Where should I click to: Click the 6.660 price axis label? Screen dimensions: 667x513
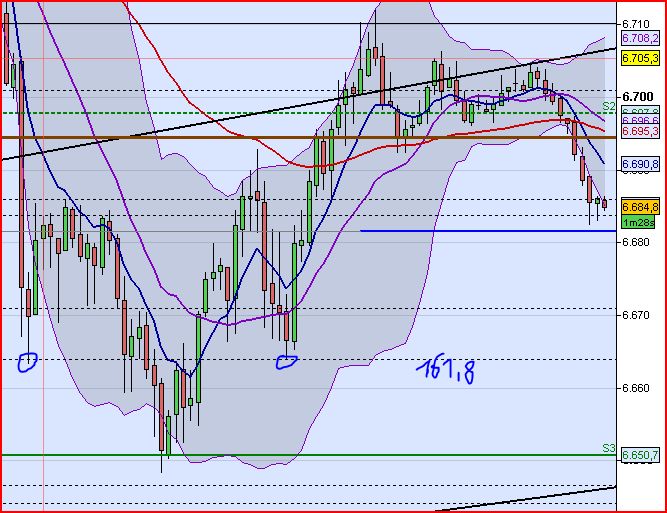tap(636, 388)
